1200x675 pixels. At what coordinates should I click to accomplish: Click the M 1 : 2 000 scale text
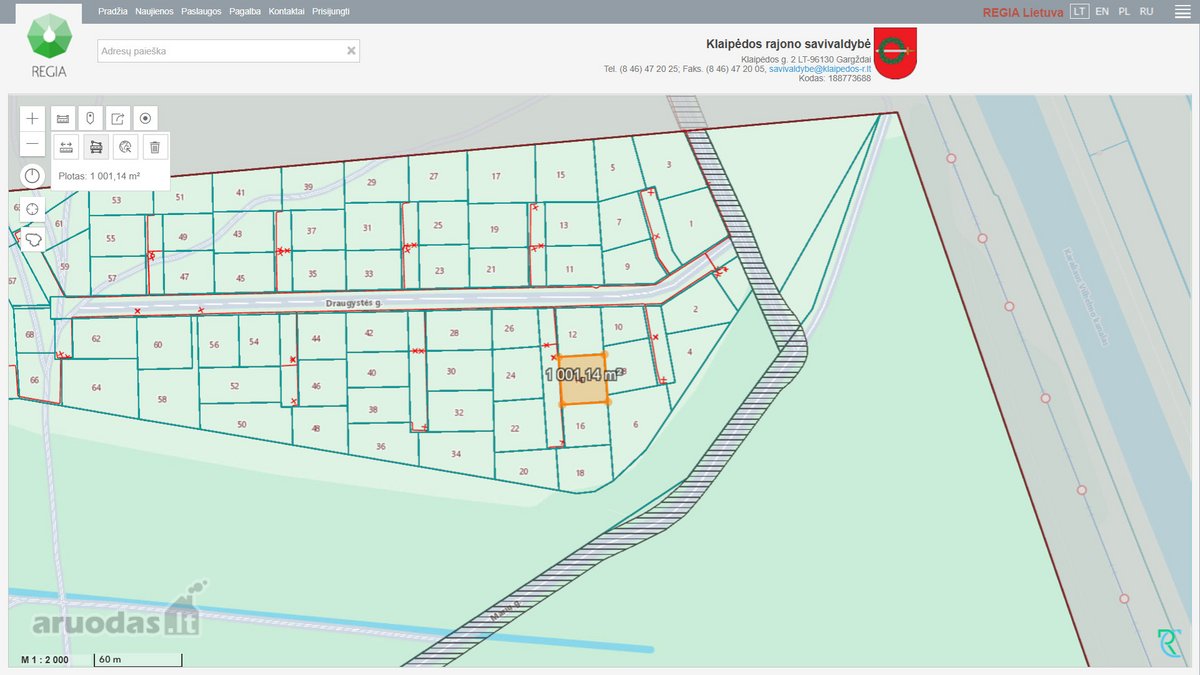[45, 660]
